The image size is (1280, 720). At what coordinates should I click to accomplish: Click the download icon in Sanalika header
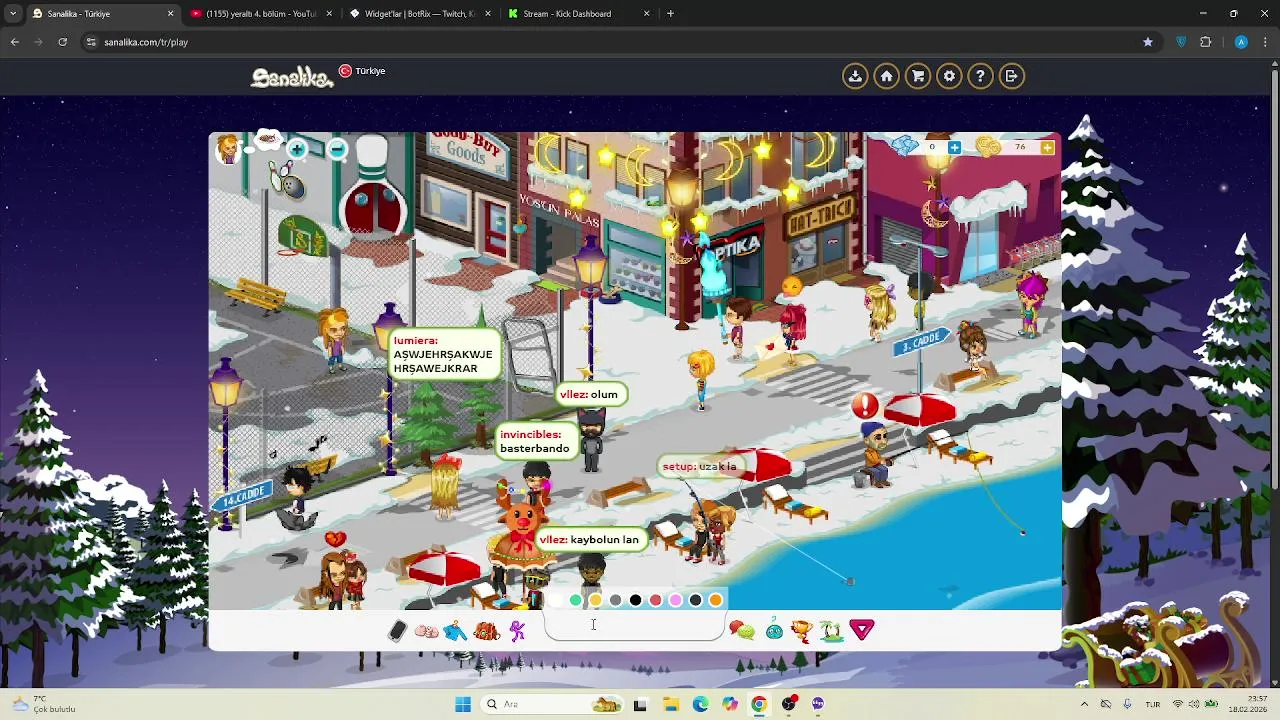[x=855, y=76]
